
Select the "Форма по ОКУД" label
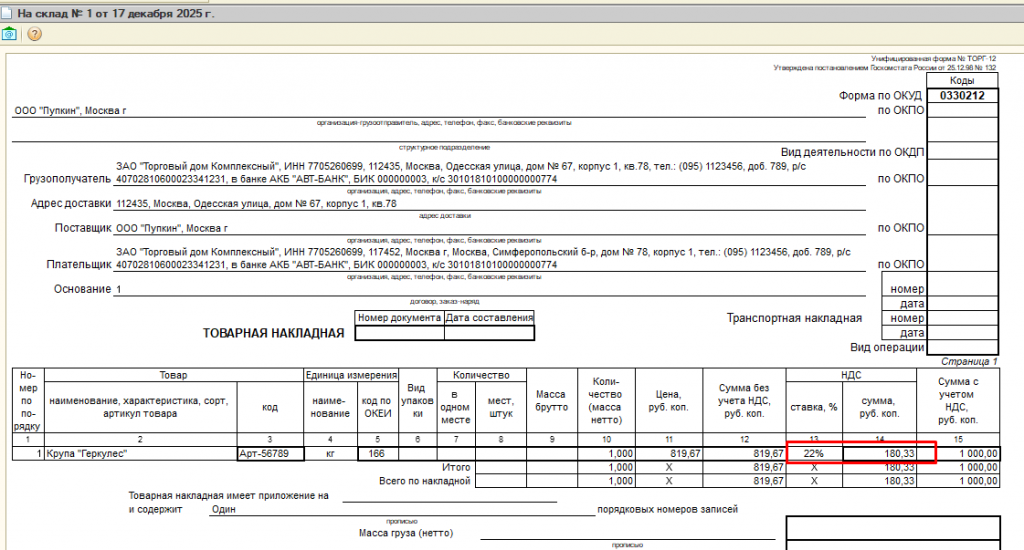[x=880, y=95]
